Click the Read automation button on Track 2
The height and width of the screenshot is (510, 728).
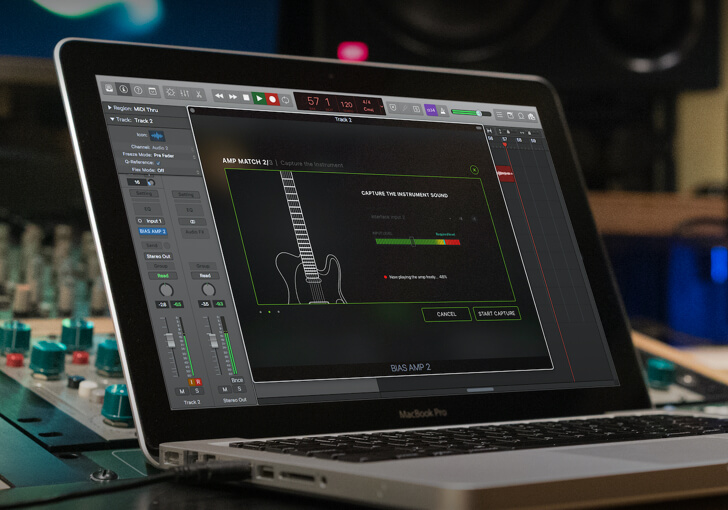[162, 276]
